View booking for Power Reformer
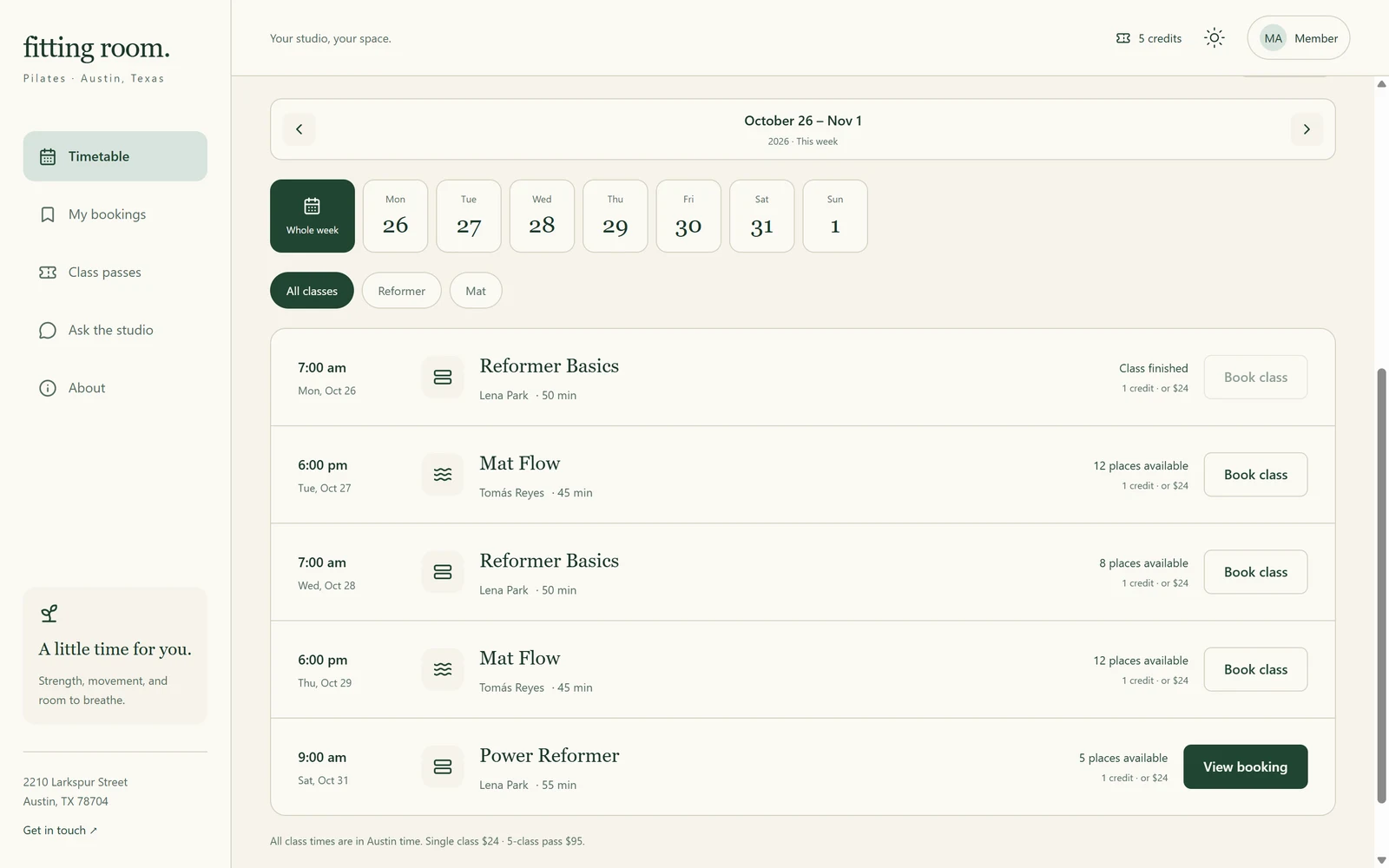The height and width of the screenshot is (868, 1389). point(1245,766)
